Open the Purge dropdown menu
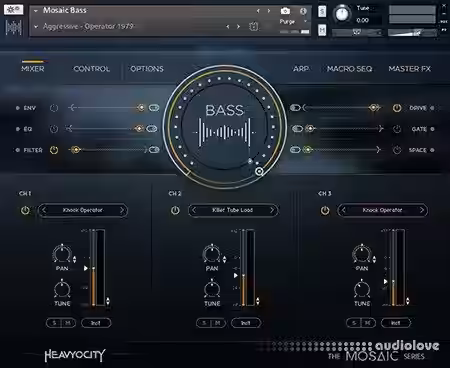This screenshot has width=450, height=368. 293,21
